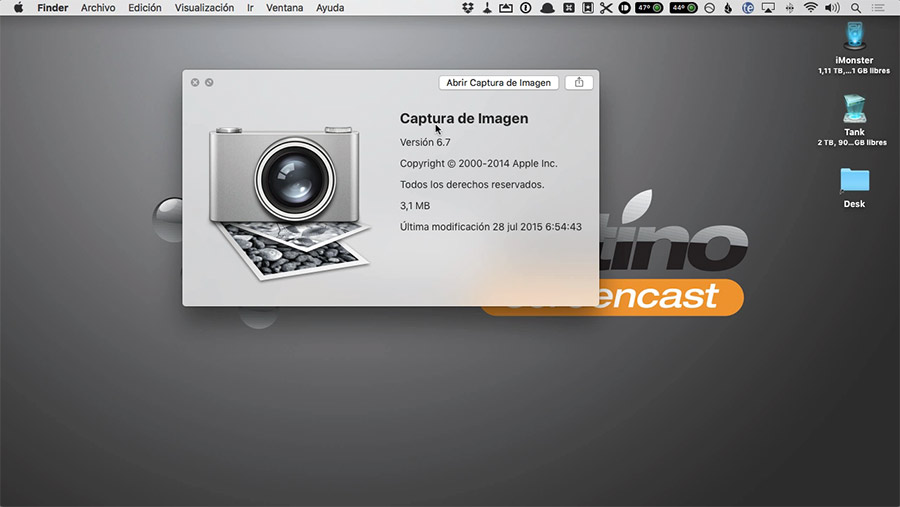Open the Ayuda menu
The height and width of the screenshot is (507, 900).
(330, 8)
